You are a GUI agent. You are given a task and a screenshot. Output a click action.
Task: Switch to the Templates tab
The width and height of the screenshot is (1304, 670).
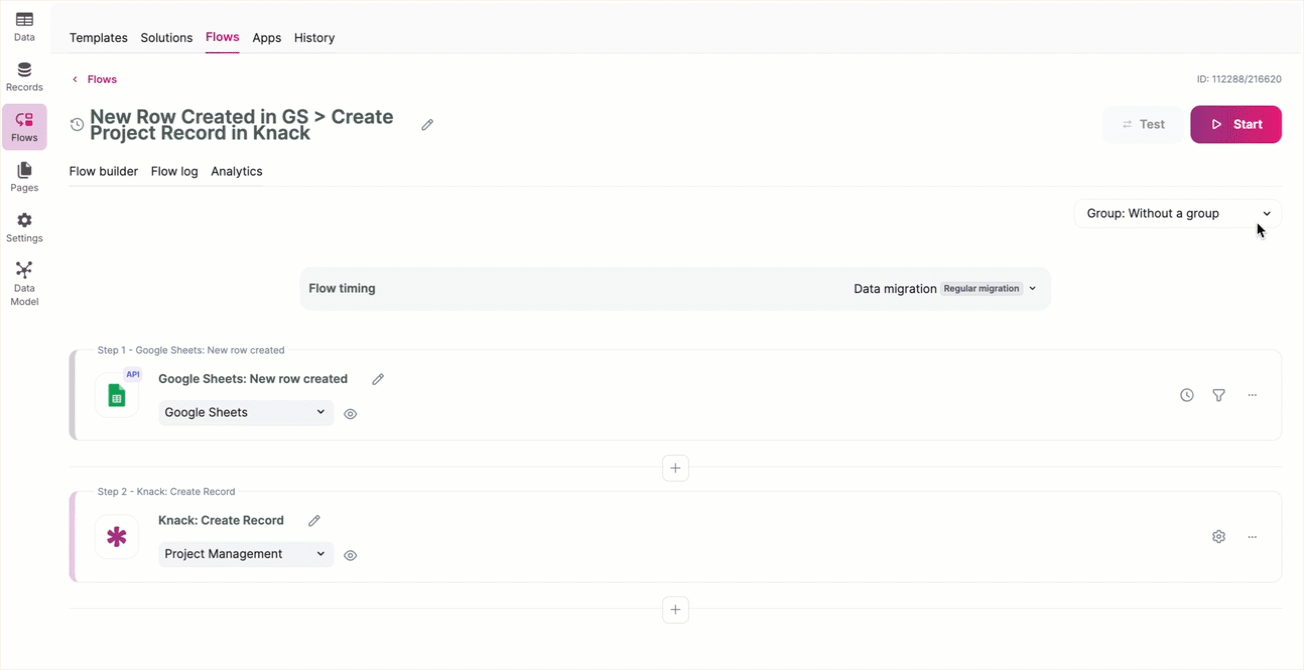(x=98, y=38)
